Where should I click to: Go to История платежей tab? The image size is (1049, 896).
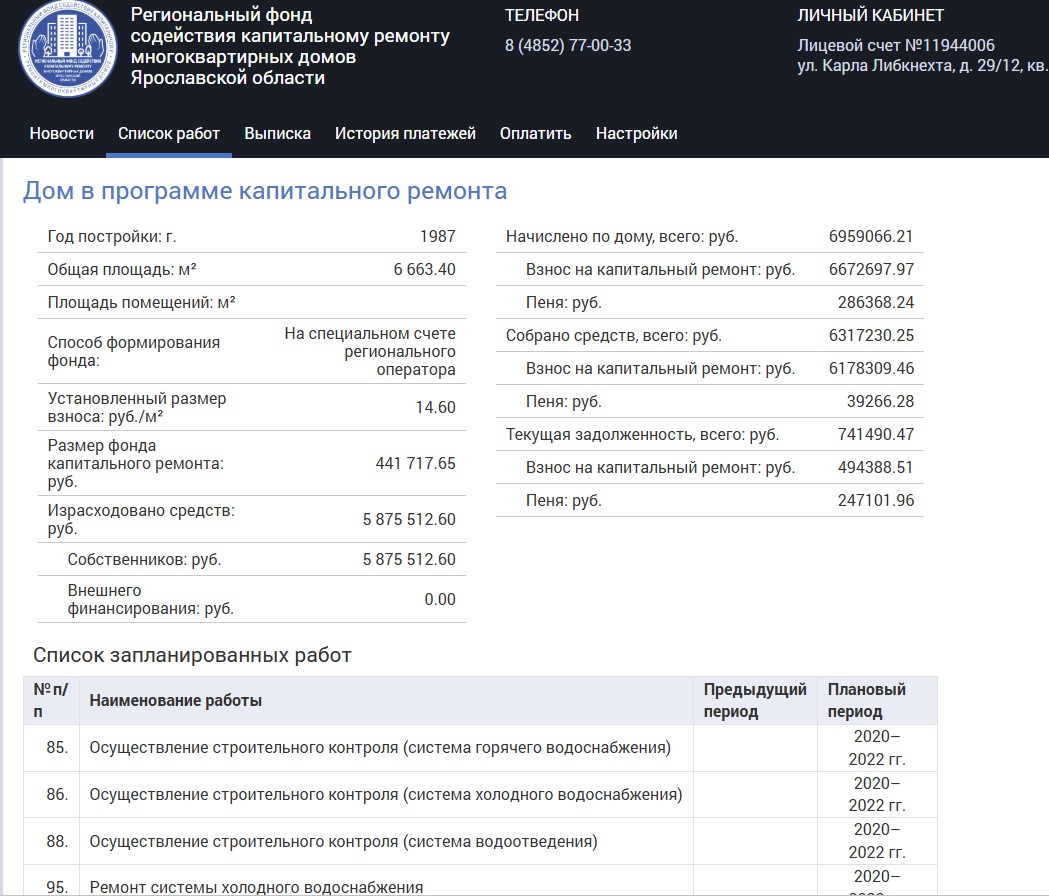[405, 134]
